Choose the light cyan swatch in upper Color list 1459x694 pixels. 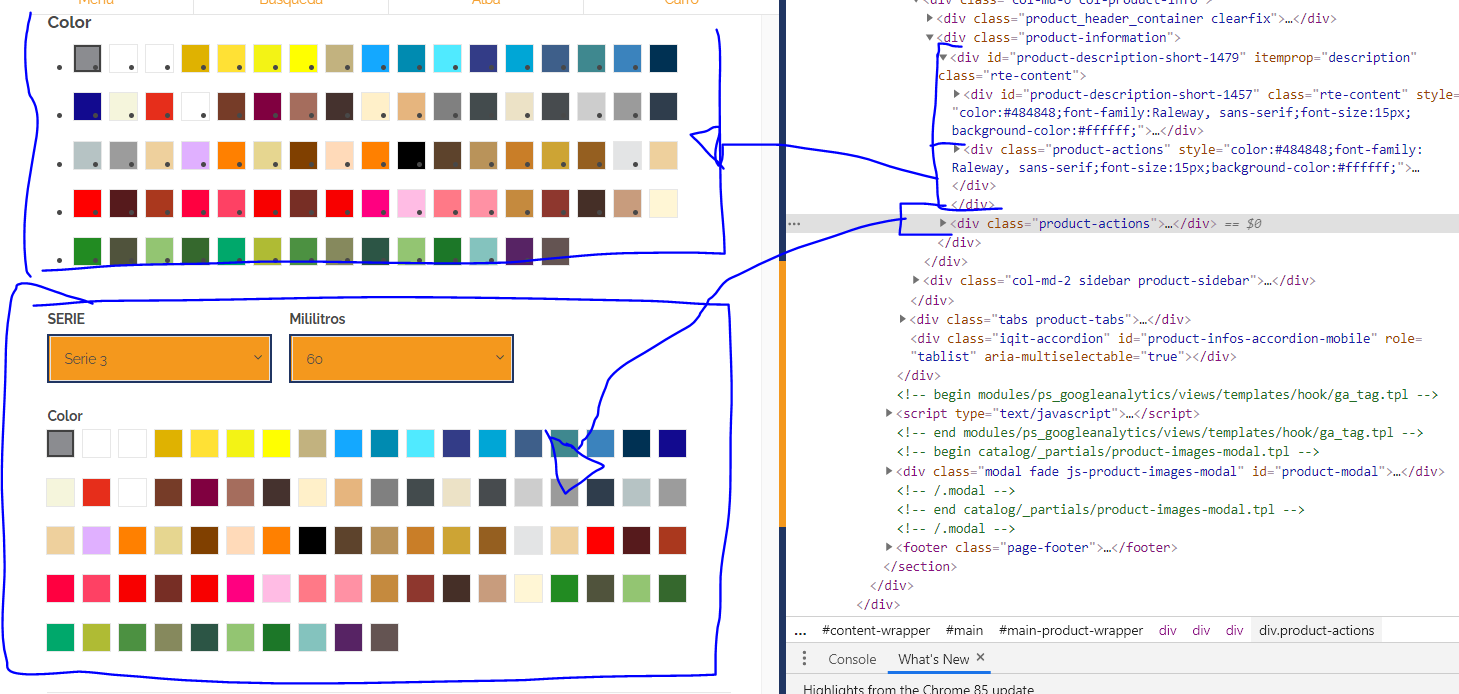448,58
